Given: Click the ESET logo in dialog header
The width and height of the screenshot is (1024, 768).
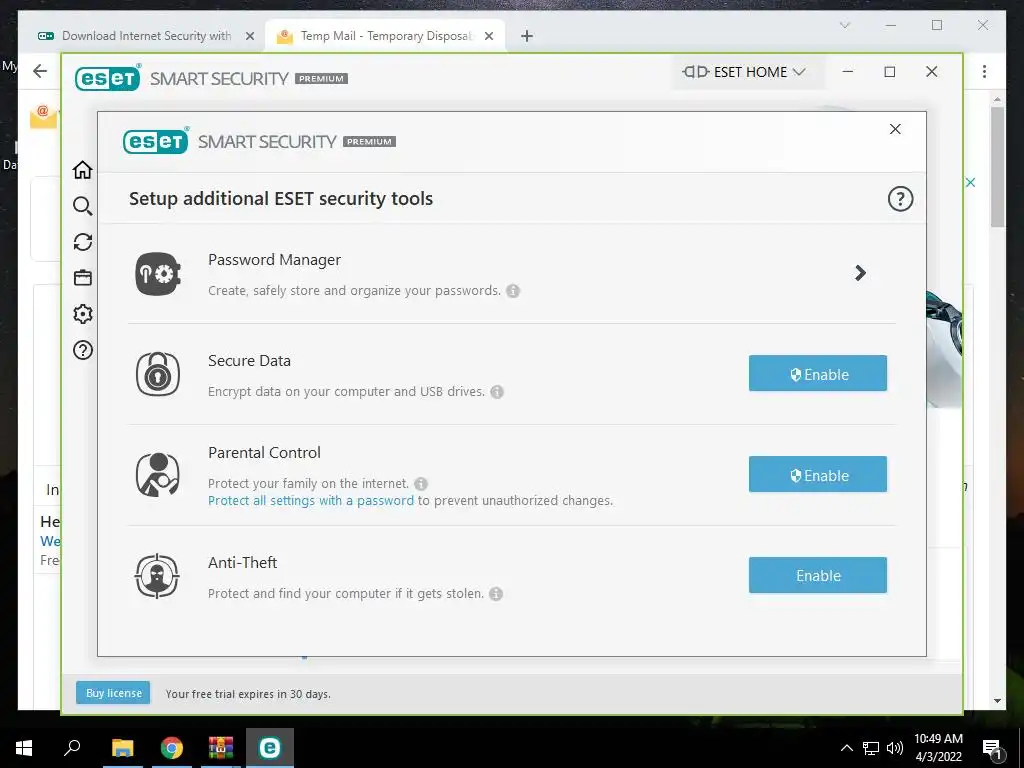Looking at the screenshot, I should pyautogui.click(x=155, y=141).
